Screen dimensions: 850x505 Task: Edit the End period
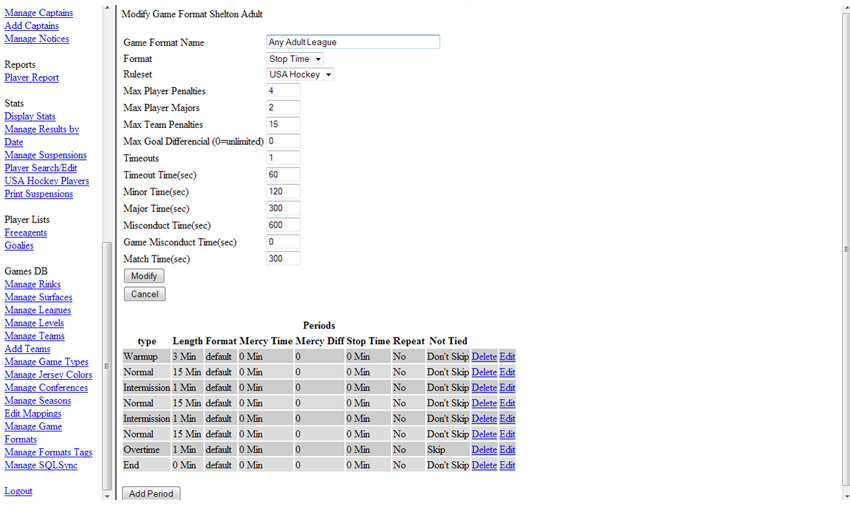click(x=507, y=465)
